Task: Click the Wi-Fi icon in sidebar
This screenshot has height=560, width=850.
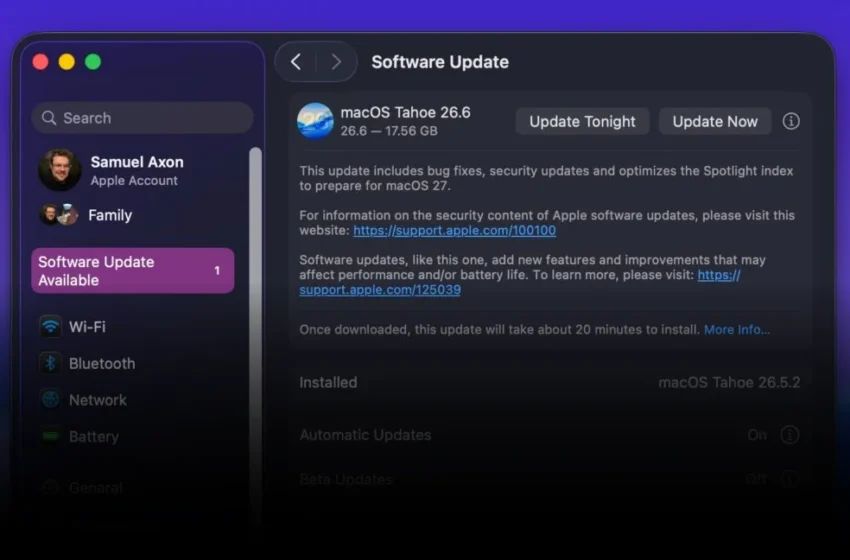Action: tap(50, 327)
